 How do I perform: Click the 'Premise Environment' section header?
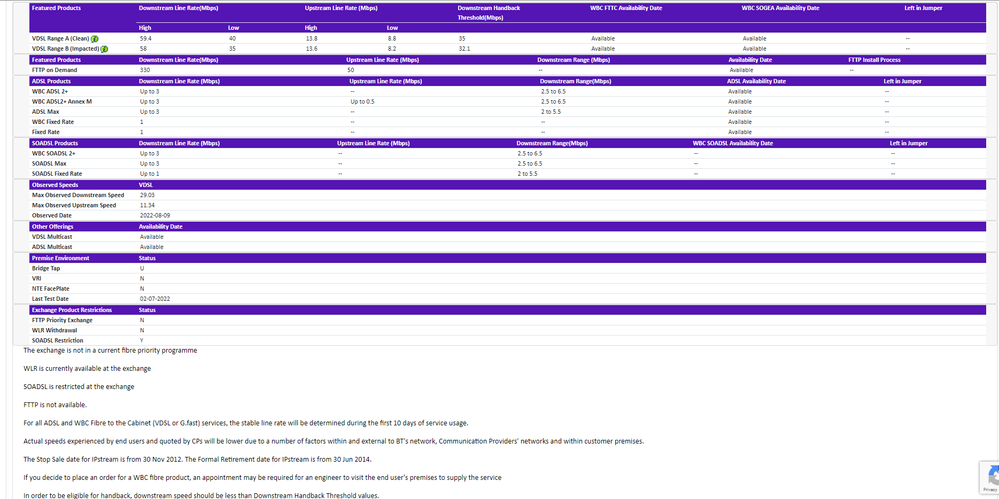(61, 258)
